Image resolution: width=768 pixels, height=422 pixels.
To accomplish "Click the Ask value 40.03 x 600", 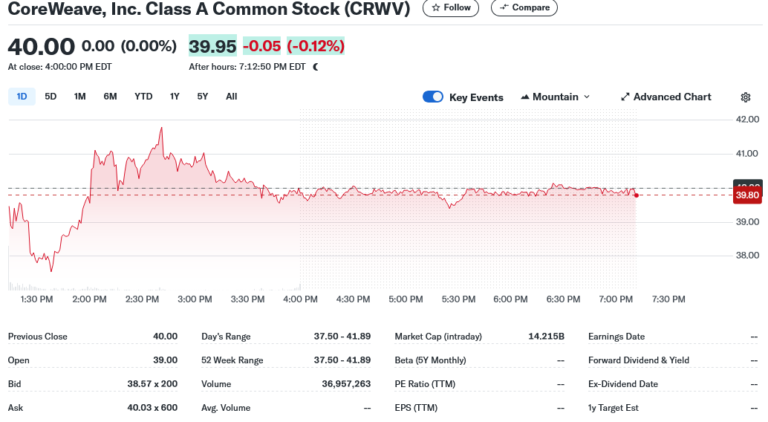I will pyautogui.click(x=152, y=408).
